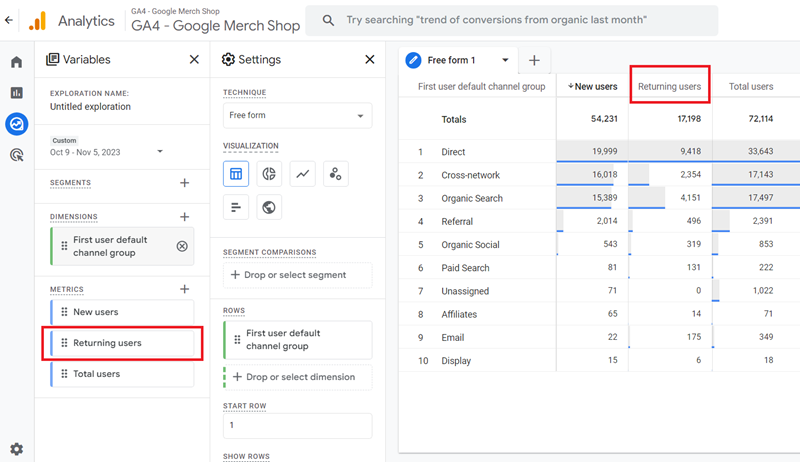Sort by New users column header
This screenshot has height=462, width=800.
[592, 87]
